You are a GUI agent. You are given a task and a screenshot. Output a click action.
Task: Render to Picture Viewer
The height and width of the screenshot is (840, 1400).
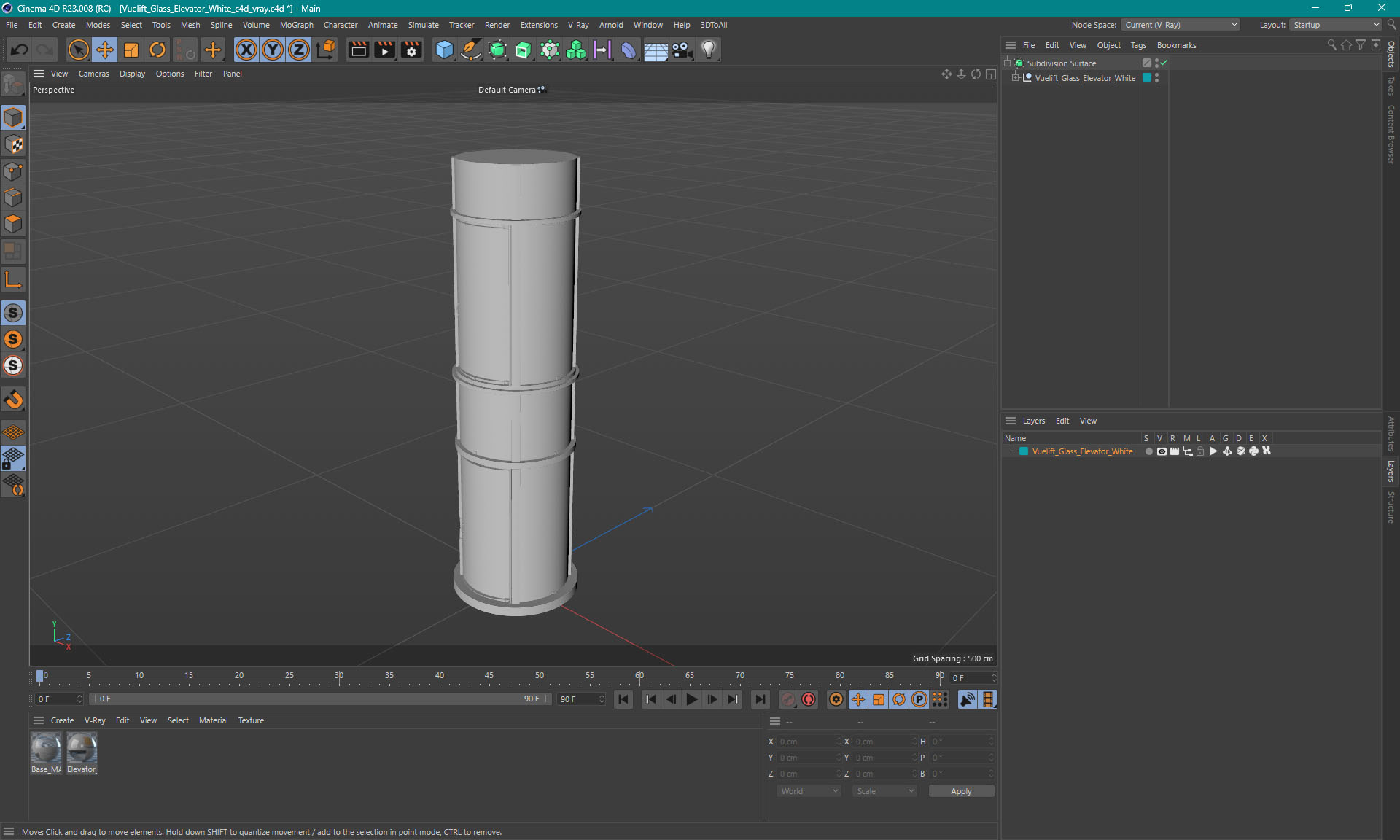click(384, 50)
